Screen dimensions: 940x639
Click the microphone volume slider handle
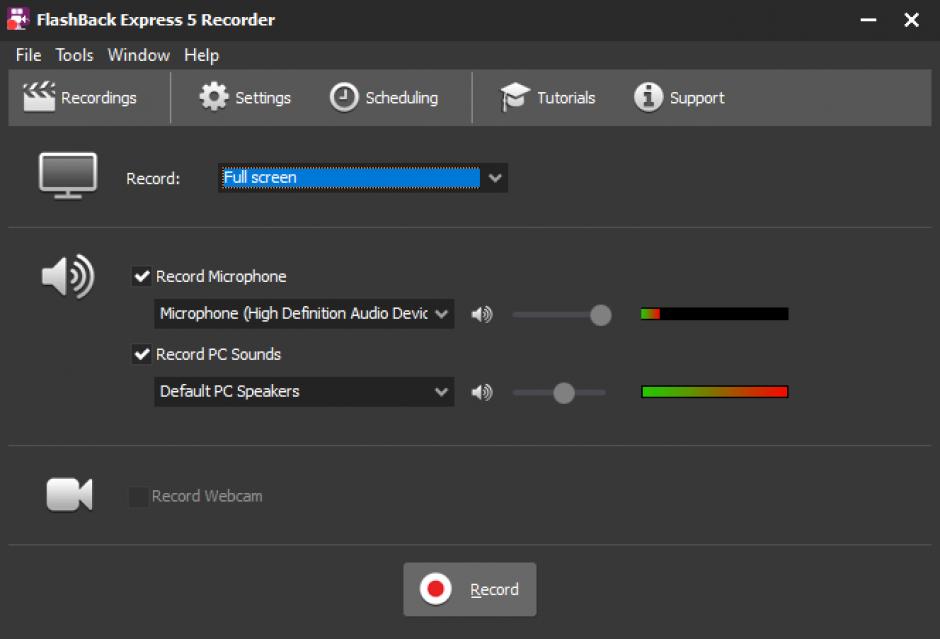tap(600, 315)
